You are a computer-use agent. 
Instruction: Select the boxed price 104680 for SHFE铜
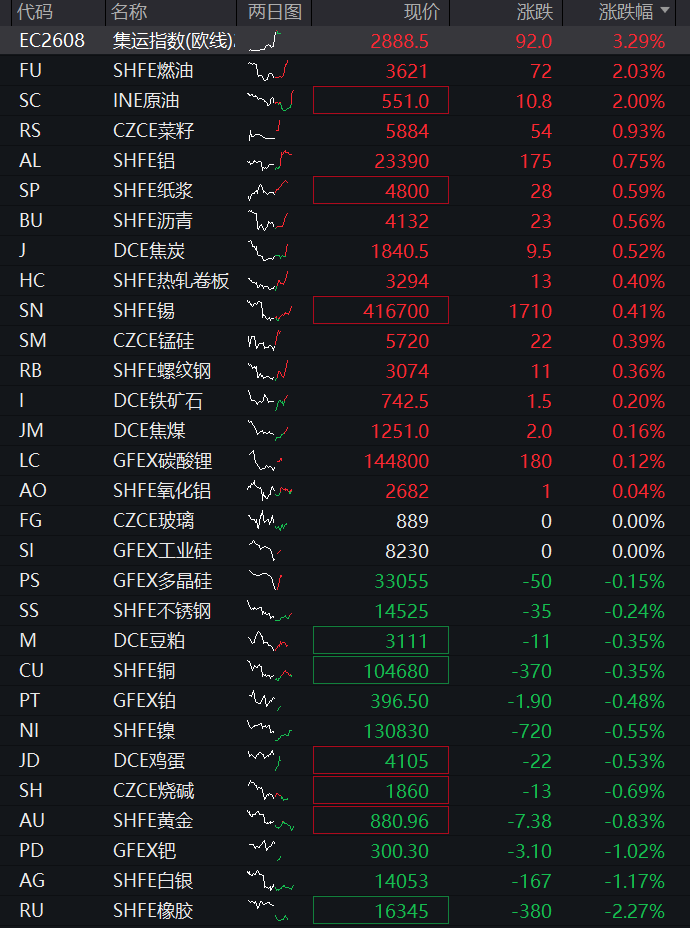click(381, 671)
